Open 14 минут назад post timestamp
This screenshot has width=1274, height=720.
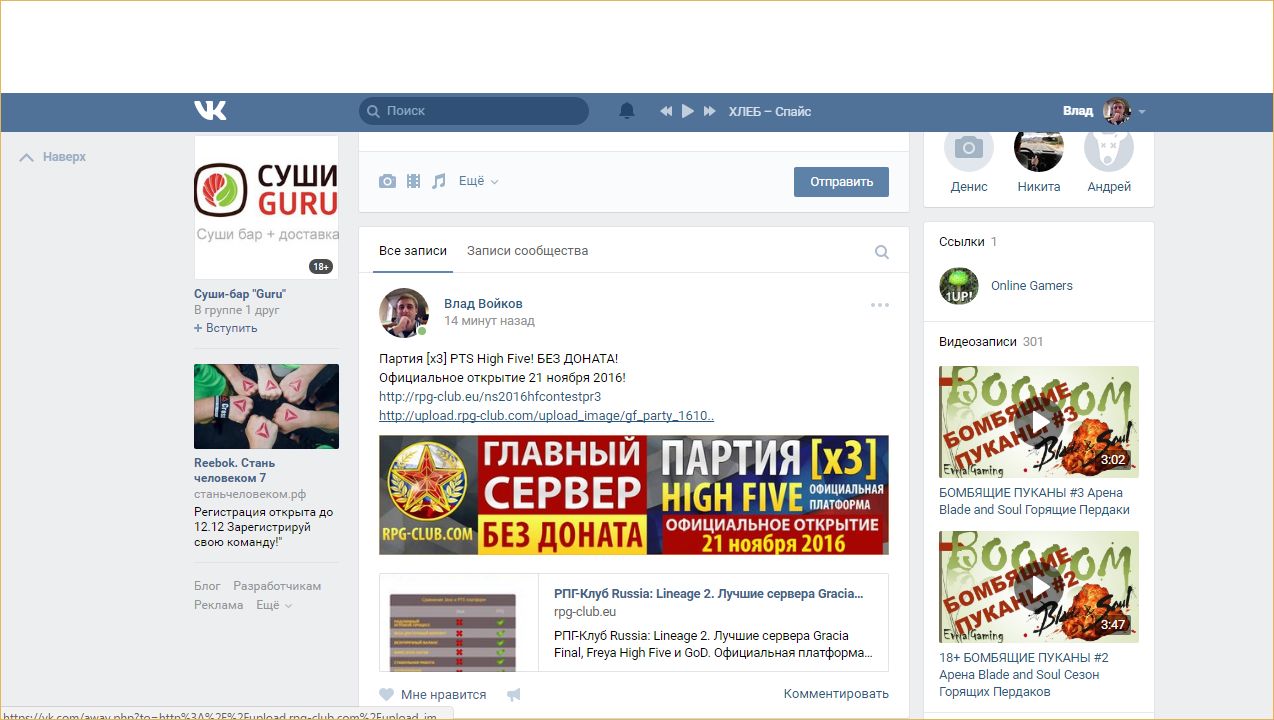[x=489, y=321]
